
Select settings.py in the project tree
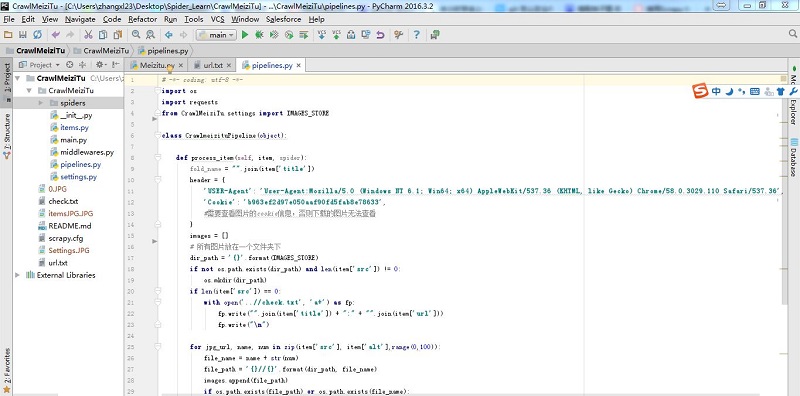pos(78,177)
